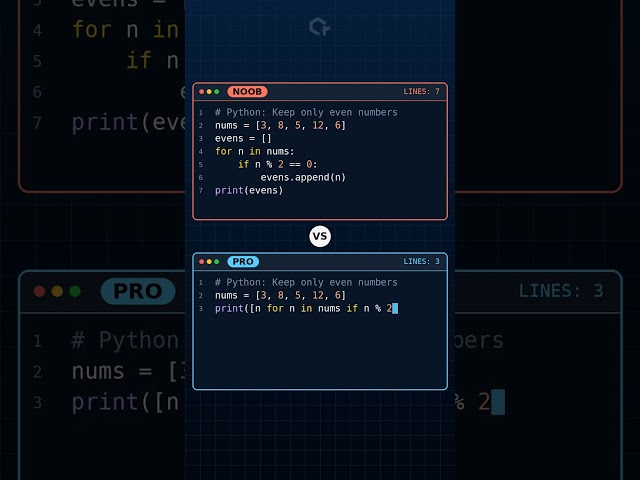
Task: Click the large green dot in the blurred background PRO panel
Action: coord(75,291)
